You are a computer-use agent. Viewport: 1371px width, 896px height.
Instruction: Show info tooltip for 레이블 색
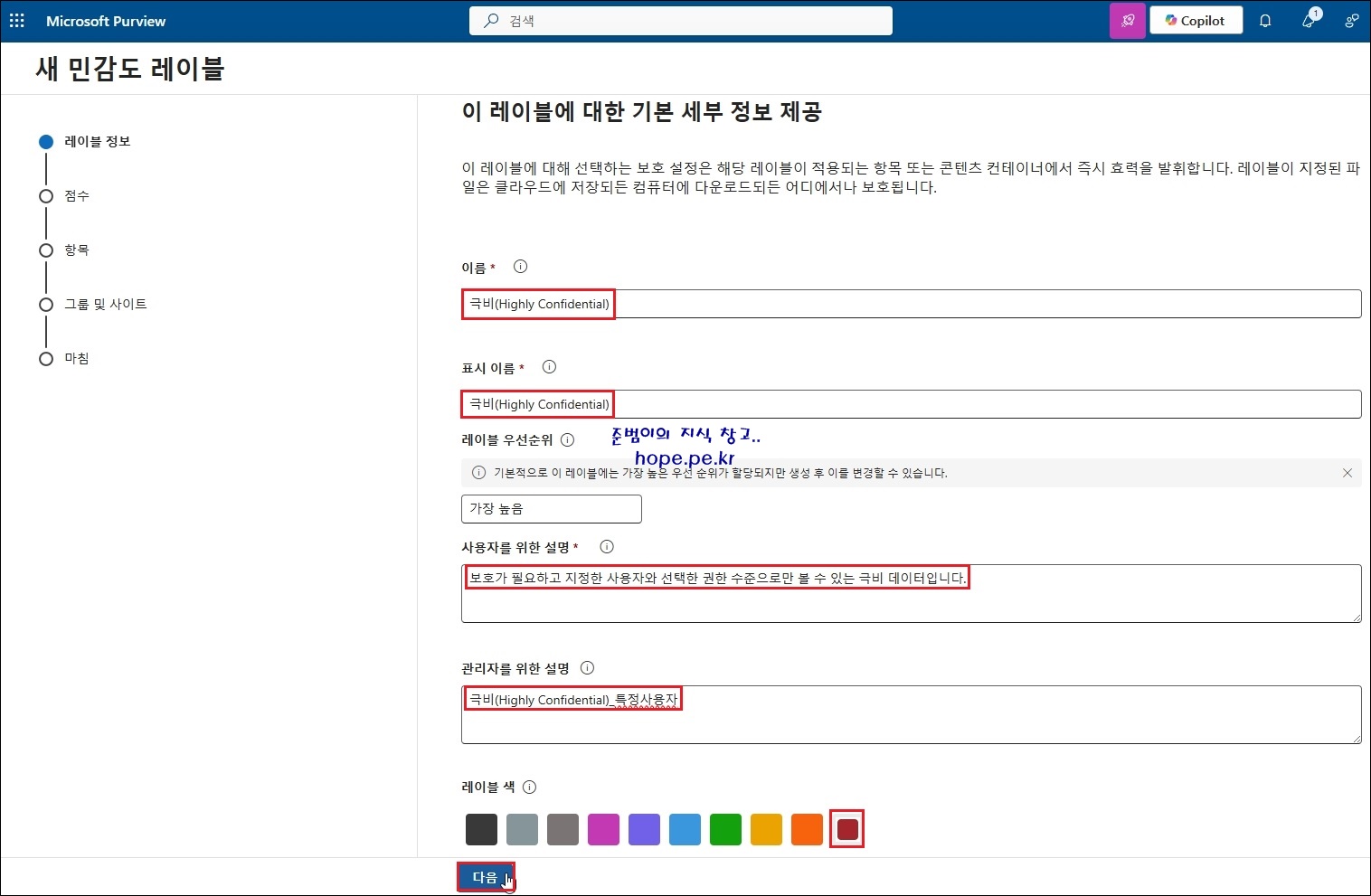[x=529, y=788]
